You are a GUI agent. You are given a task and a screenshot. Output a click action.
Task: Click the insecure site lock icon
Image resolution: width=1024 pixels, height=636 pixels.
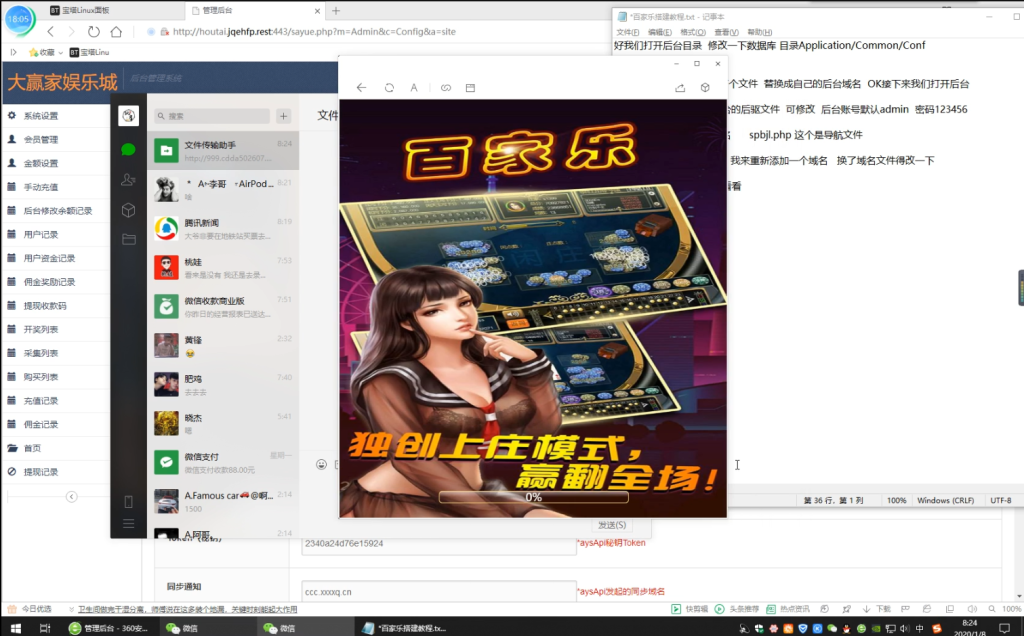[165, 31]
